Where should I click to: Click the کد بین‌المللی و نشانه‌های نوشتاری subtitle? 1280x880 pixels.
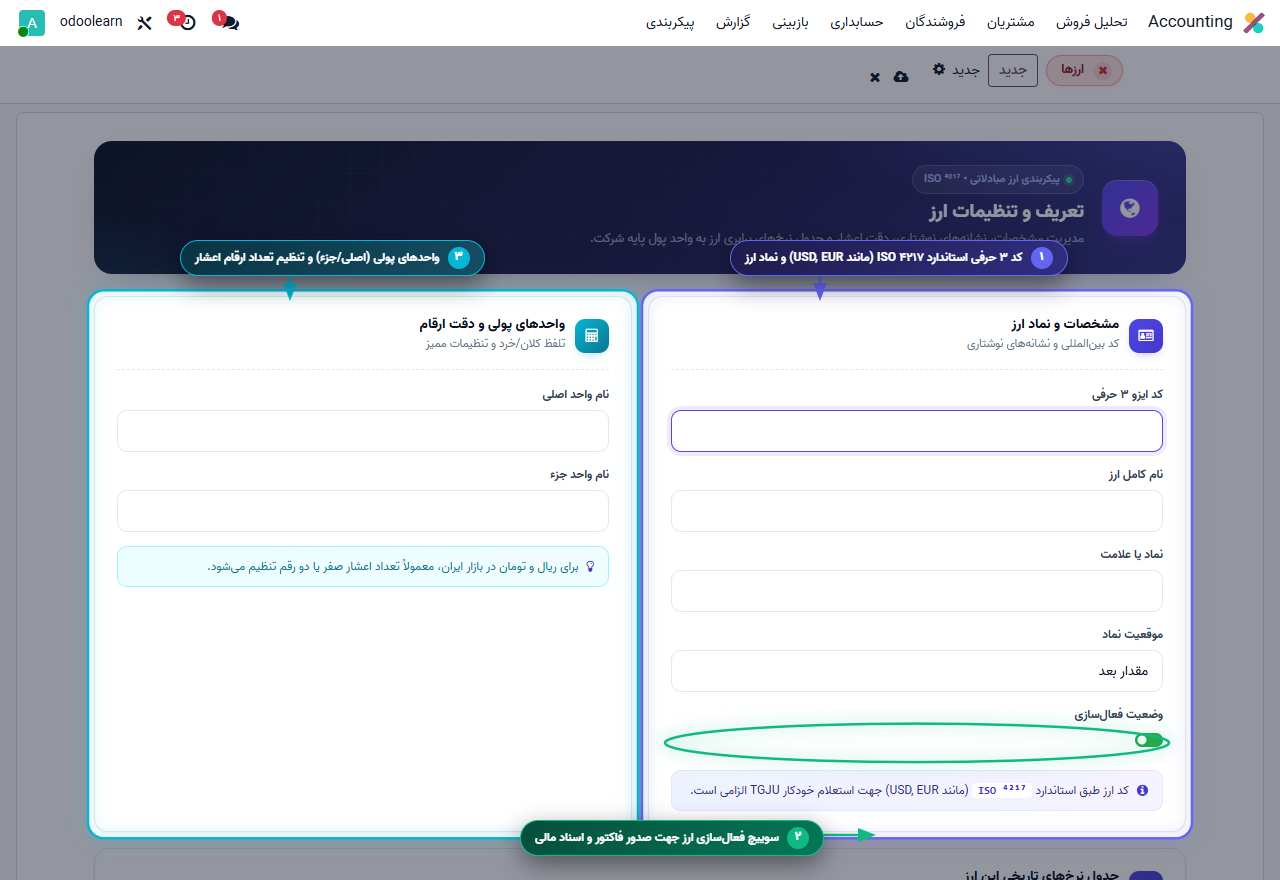tap(1043, 344)
